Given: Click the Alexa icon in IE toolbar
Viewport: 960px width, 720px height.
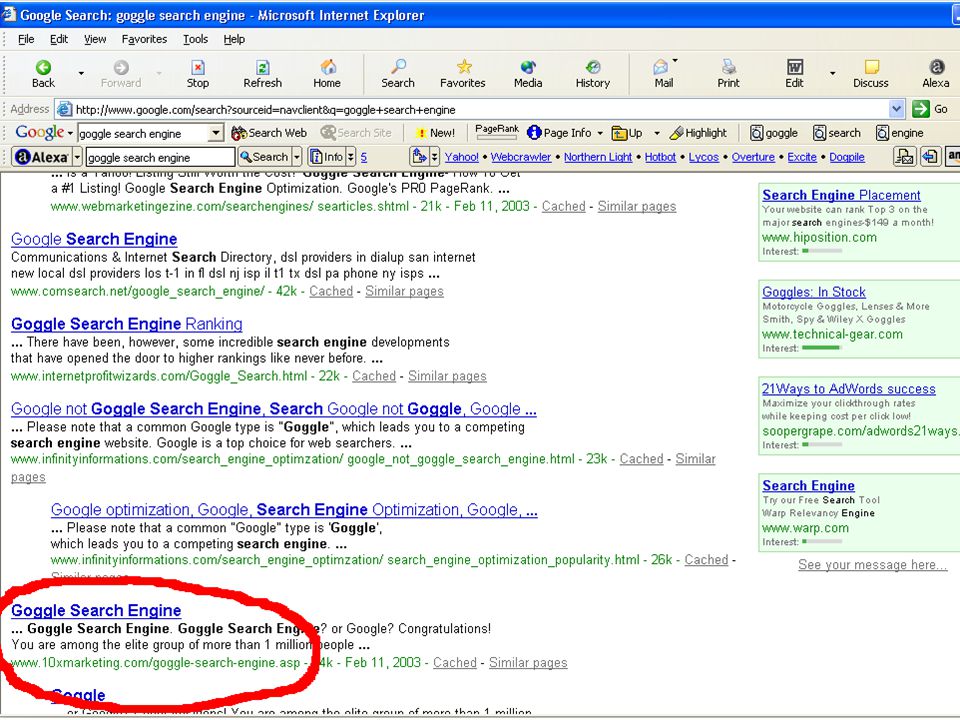Looking at the screenshot, I should 936,74.
